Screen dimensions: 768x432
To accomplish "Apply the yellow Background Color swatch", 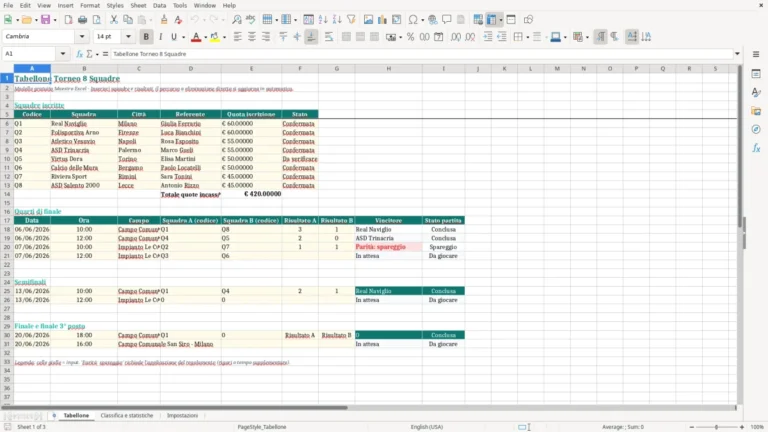I will pos(215,37).
